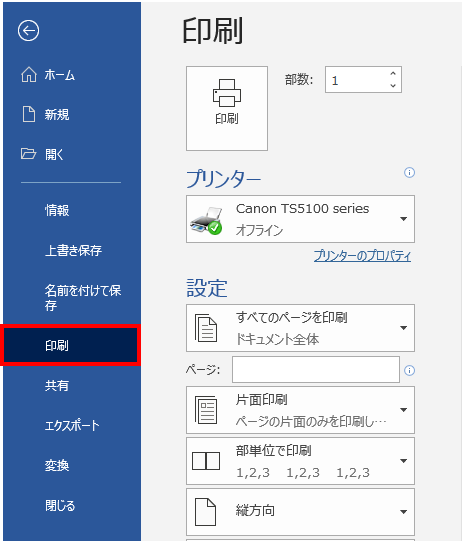Click the back arrow circle icon
The height and width of the screenshot is (542, 462).
click(28, 31)
